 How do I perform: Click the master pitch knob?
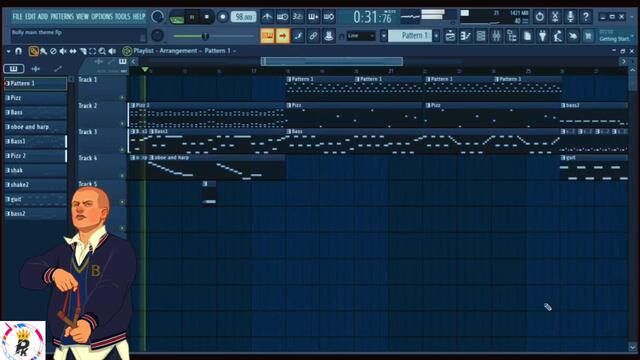coord(158,36)
